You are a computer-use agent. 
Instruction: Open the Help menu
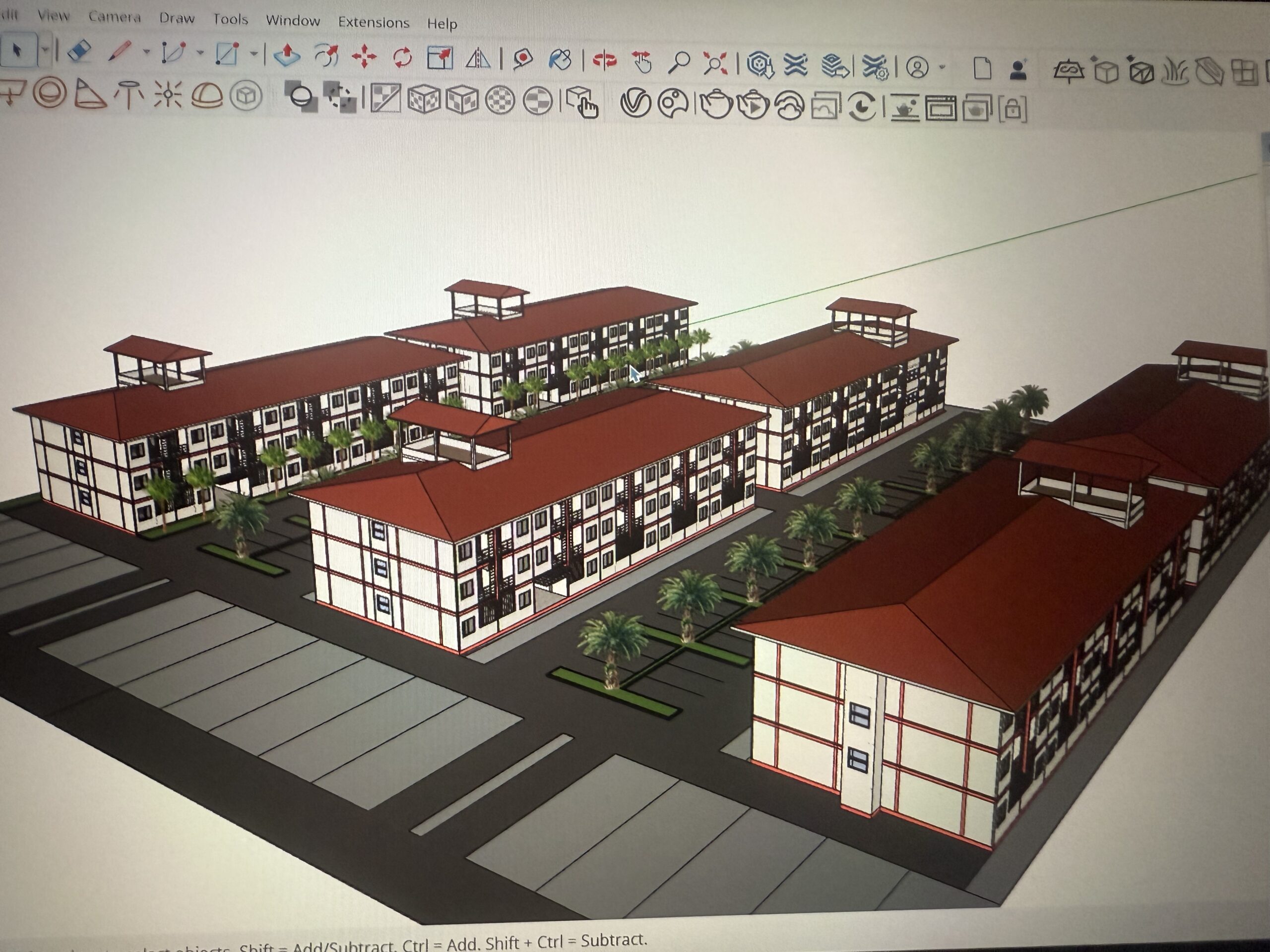(x=442, y=24)
